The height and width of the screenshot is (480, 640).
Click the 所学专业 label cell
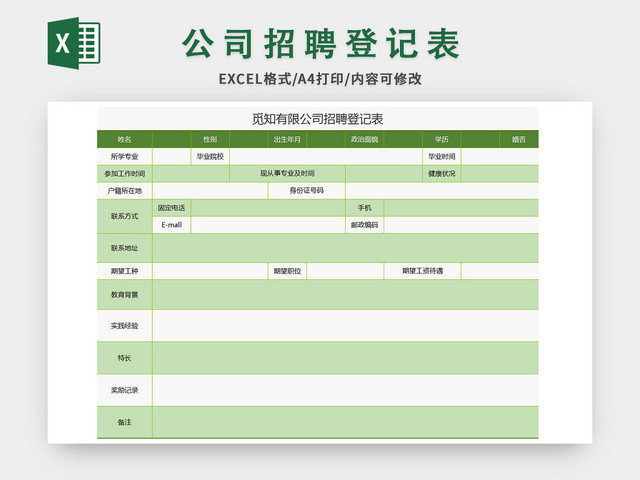(x=124, y=156)
